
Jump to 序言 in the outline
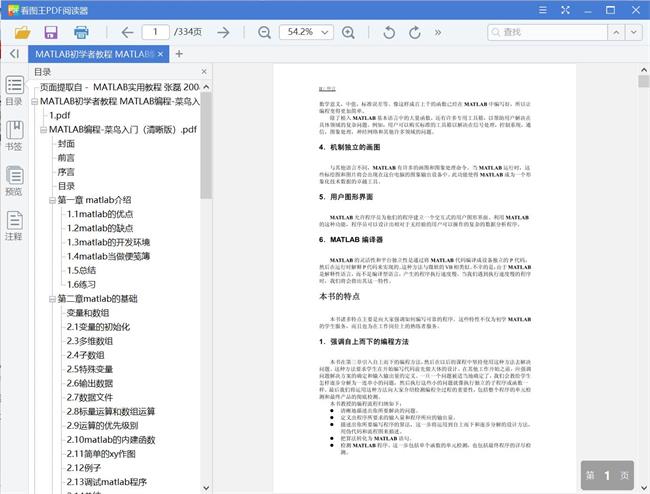tap(66, 172)
